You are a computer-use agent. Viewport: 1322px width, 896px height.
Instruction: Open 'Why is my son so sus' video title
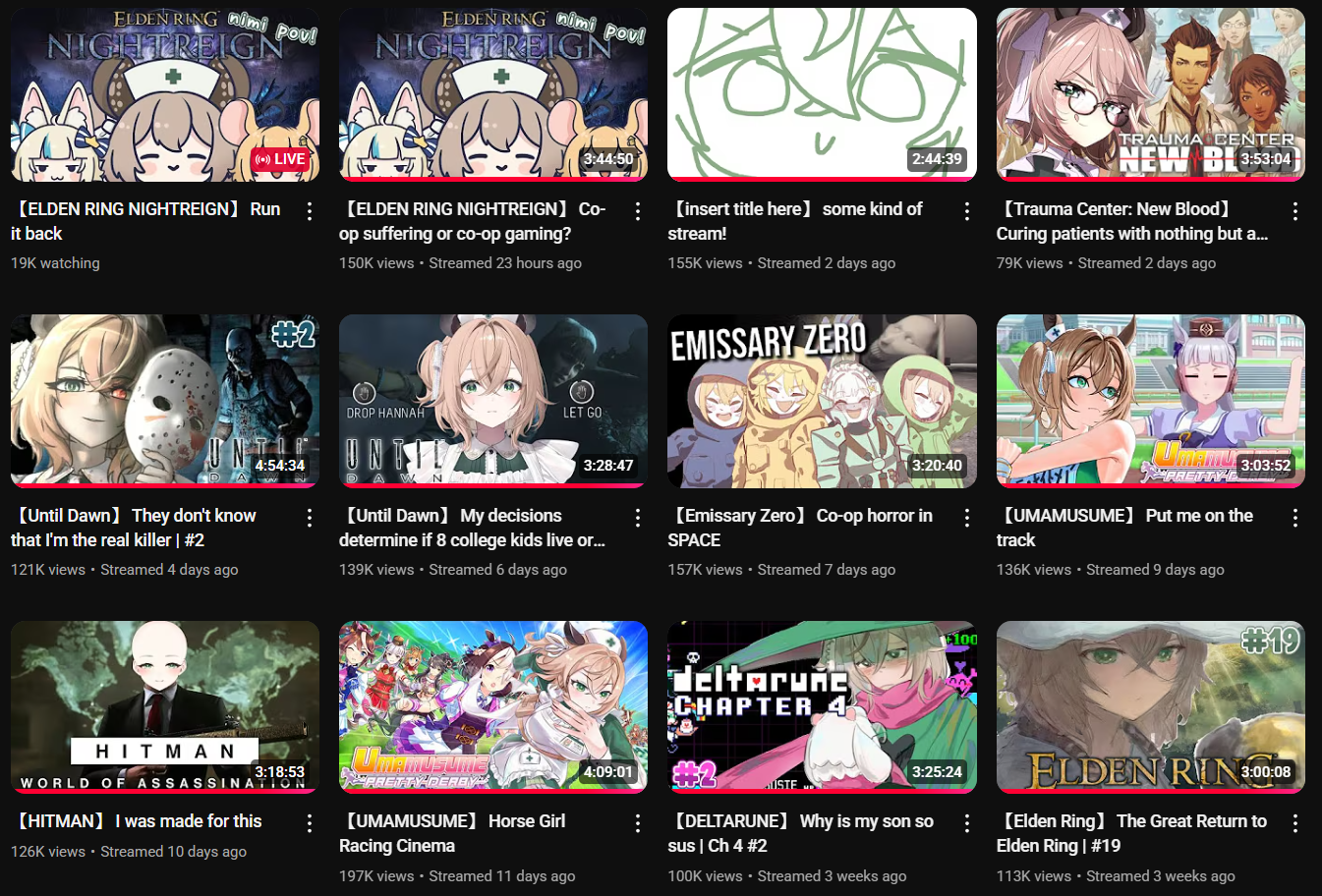pos(801,833)
